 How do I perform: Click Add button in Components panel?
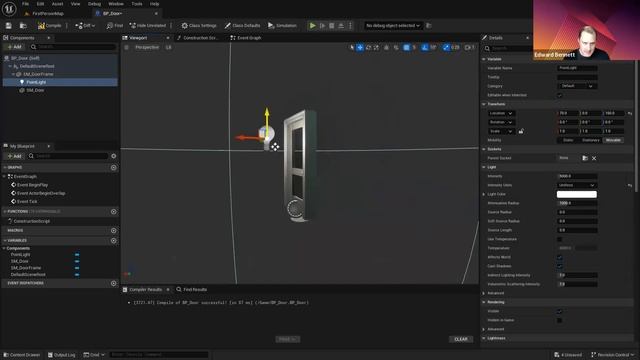tap(15, 47)
